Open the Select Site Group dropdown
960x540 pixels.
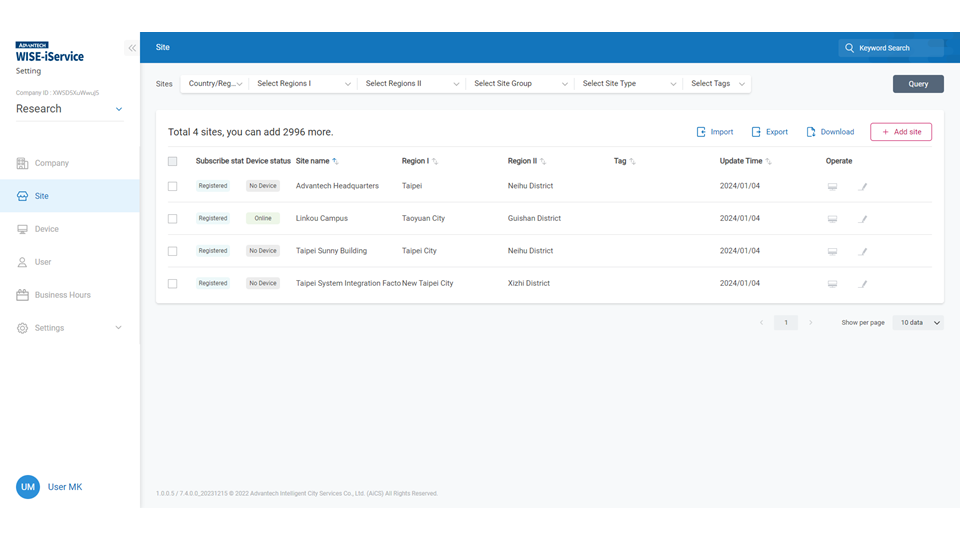pos(520,84)
